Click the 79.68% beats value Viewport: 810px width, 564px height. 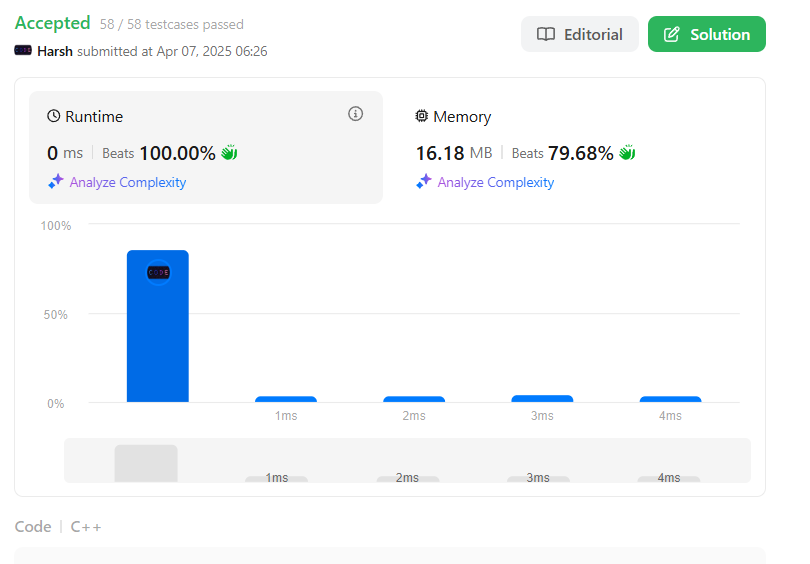click(x=581, y=153)
